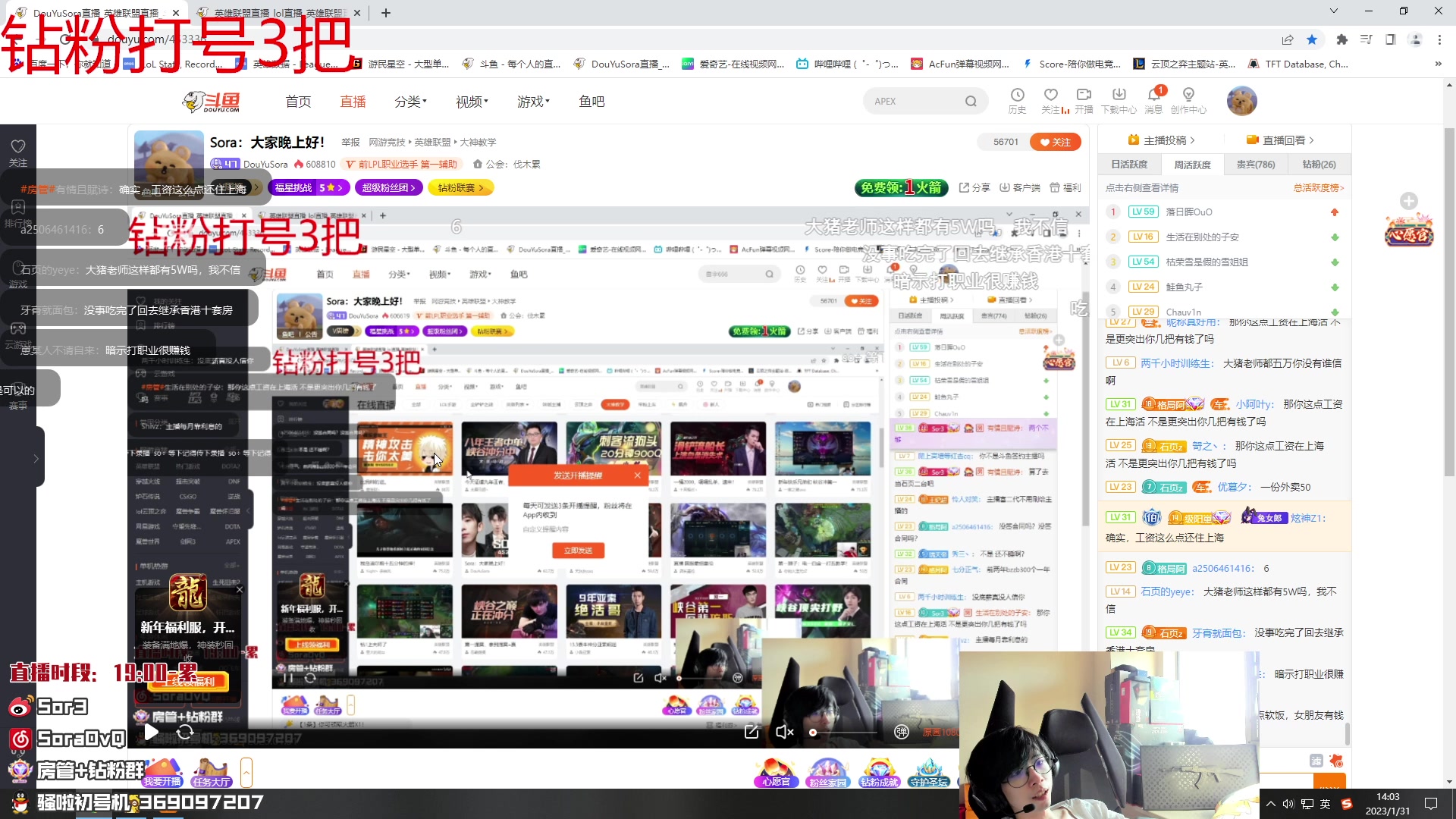Click the 钻粉联赛 yellow button
Image resolution: width=1456 pixels, height=819 pixels.
[460, 187]
